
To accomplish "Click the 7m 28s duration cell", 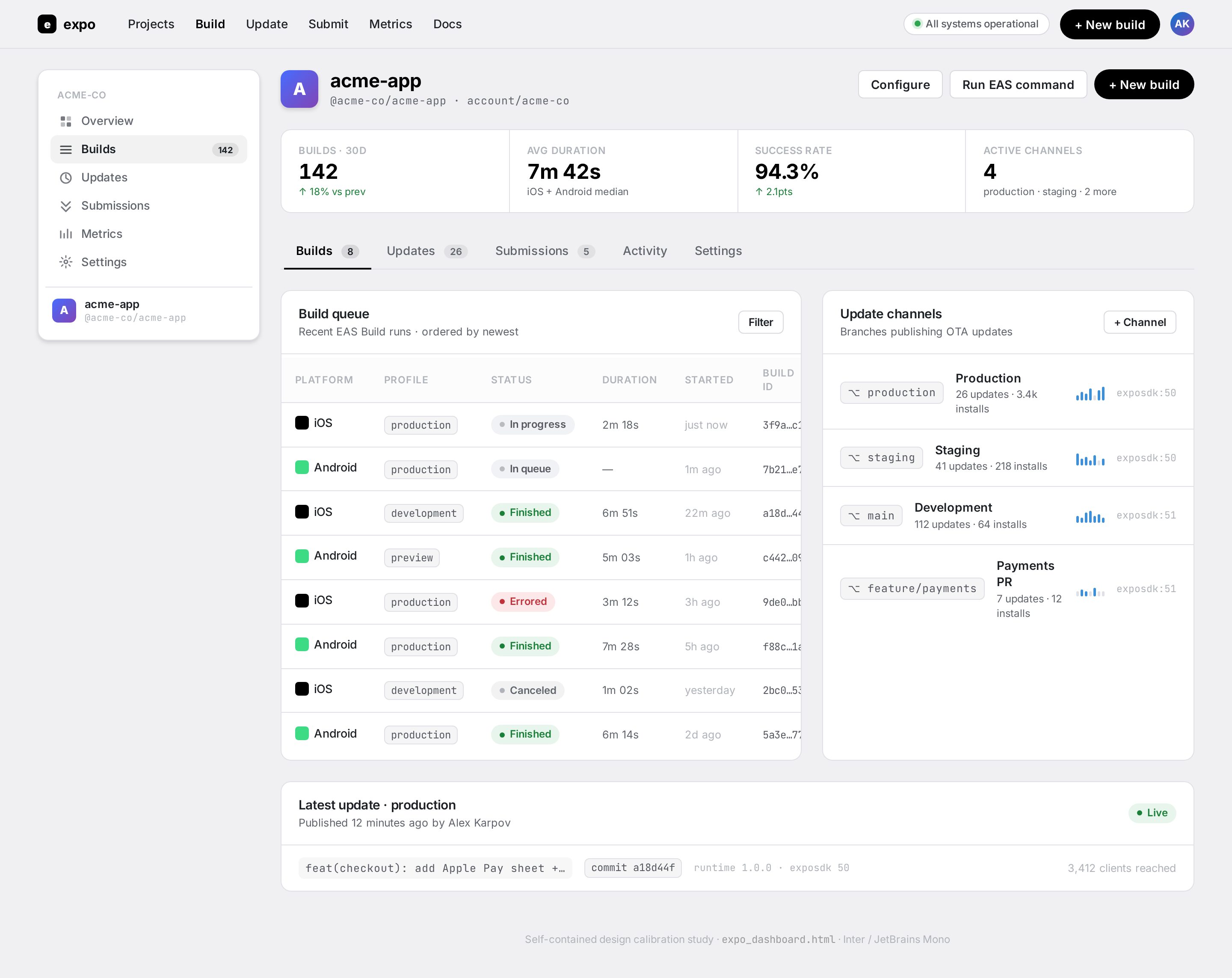I will pyautogui.click(x=621, y=646).
